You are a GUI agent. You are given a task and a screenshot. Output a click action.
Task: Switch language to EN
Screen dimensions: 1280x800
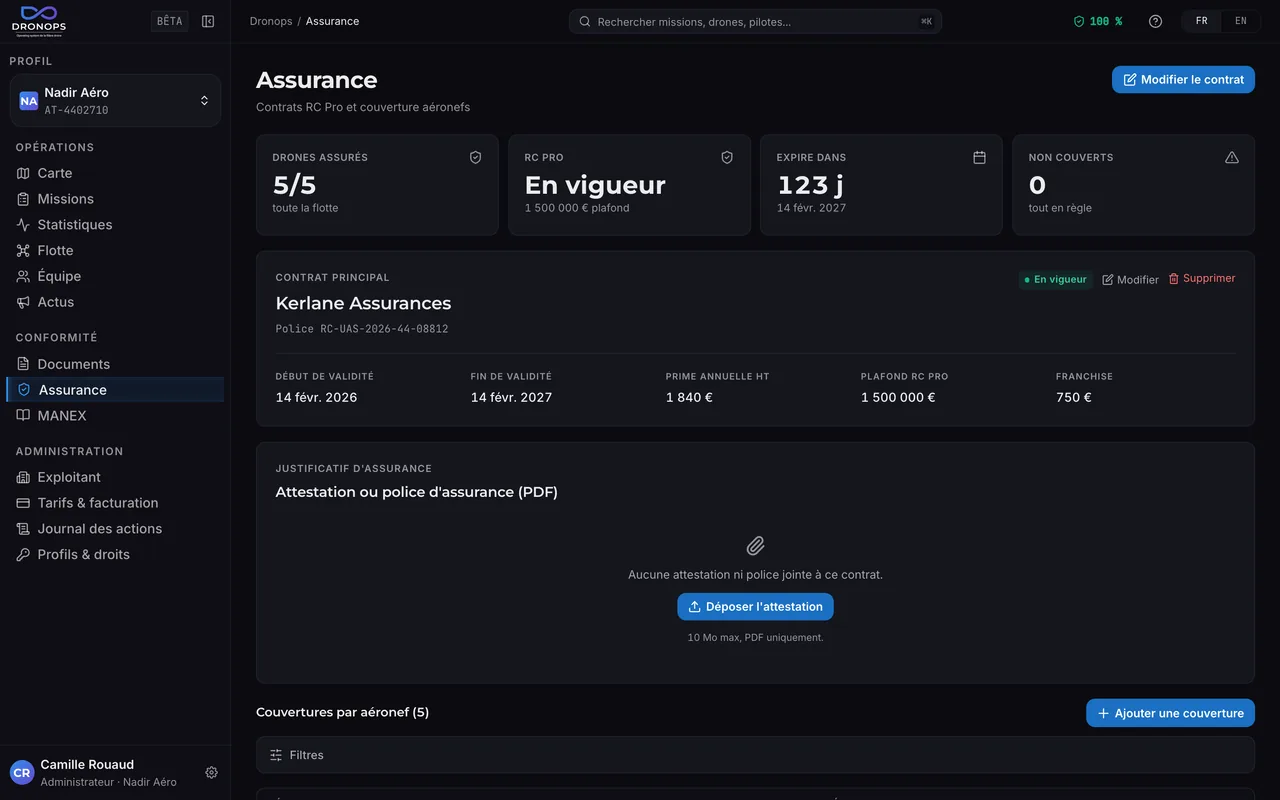(x=1240, y=21)
